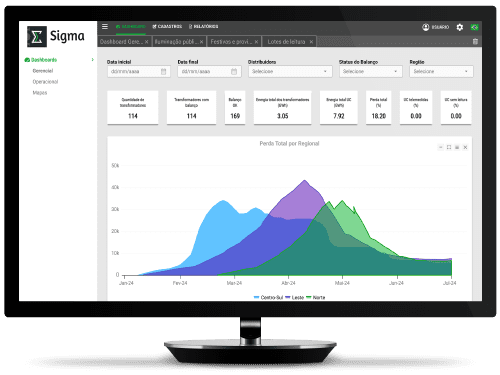Select Operacional in the sidebar
Image resolution: width=500 pixels, height=375 pixels.
coord(45,82)
